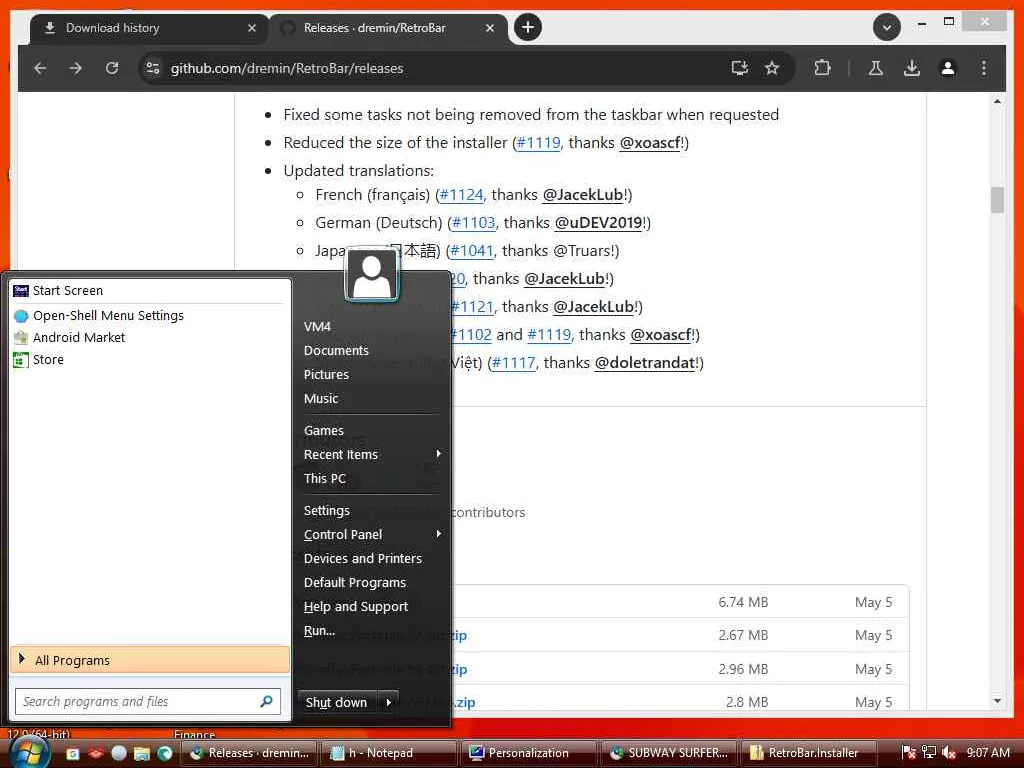The width and height of the screenshot is (1024, 768).
Task: Click the muted volume tray icon
Action: point(949,752)
